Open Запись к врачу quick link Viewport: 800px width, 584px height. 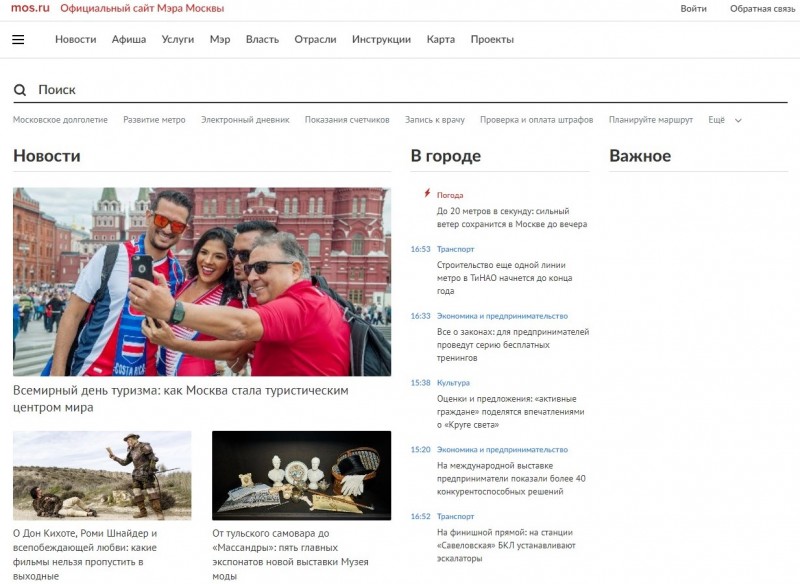pyautogui.click(x=435, y=120)
